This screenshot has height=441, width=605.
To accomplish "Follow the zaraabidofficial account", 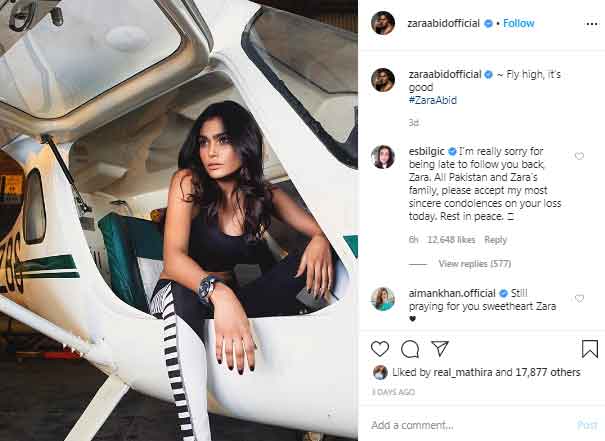I will click(519, 24).
